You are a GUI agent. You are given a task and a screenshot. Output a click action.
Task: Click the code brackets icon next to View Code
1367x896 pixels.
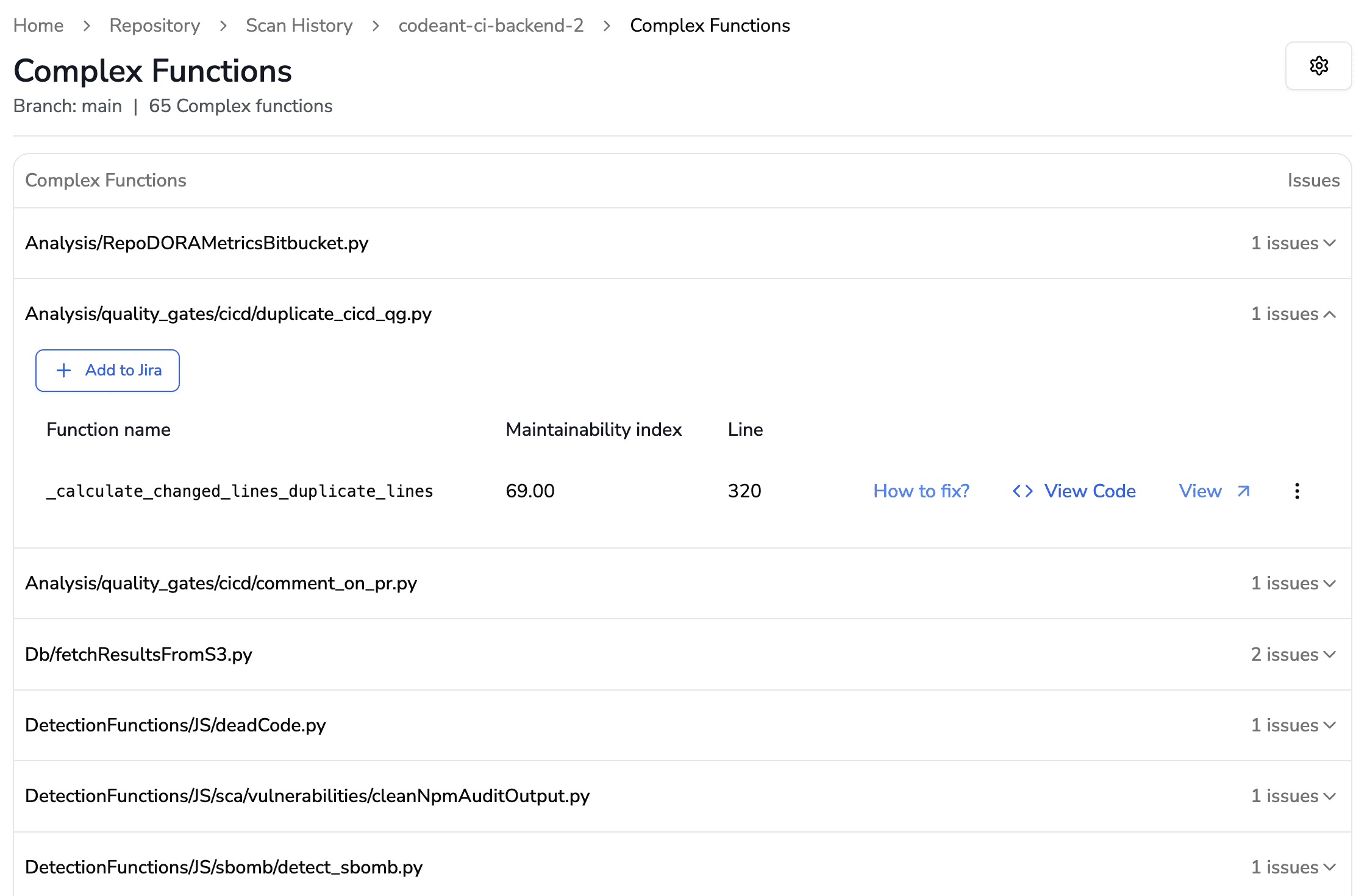pos(1023,491)
